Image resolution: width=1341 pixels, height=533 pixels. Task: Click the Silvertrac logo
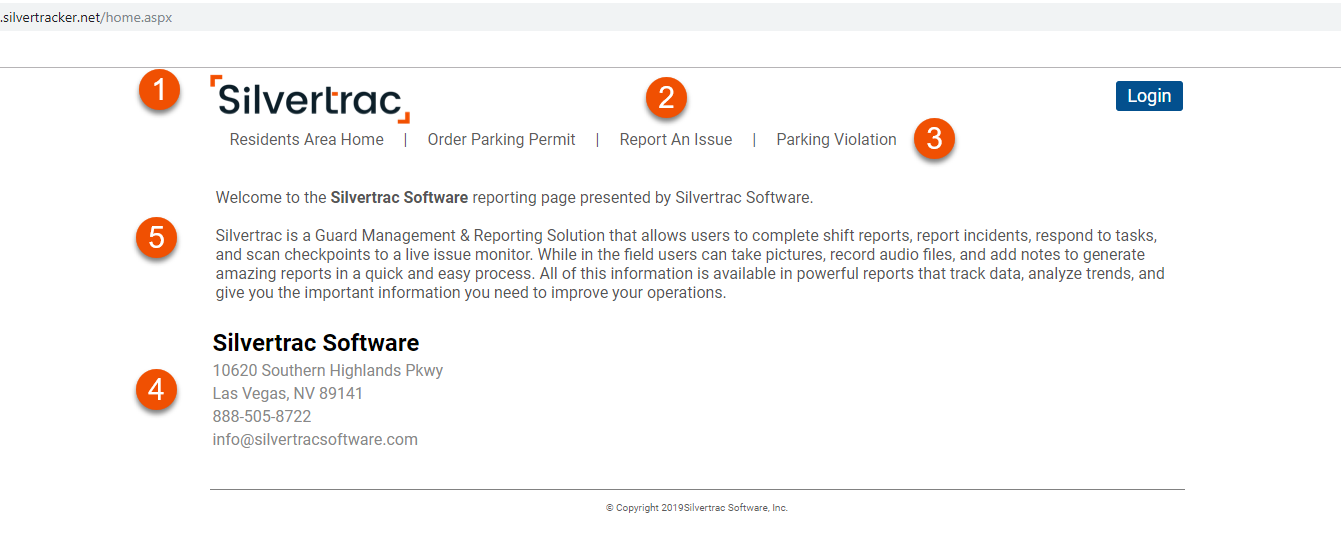310,98
